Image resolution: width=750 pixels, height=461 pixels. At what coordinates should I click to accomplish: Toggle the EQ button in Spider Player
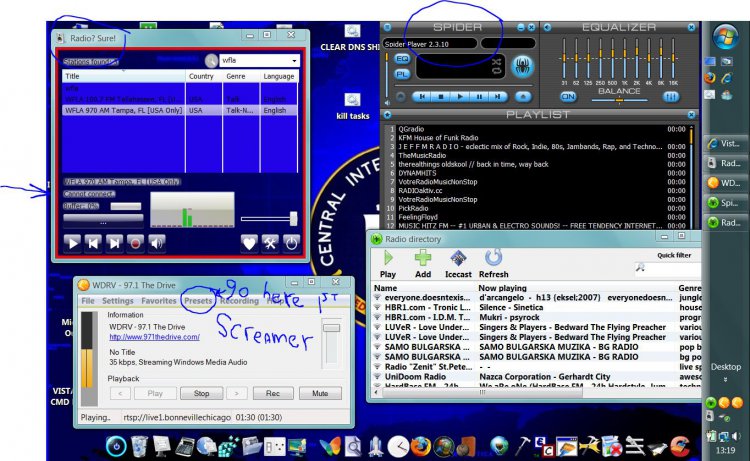[x=402, y=59]
